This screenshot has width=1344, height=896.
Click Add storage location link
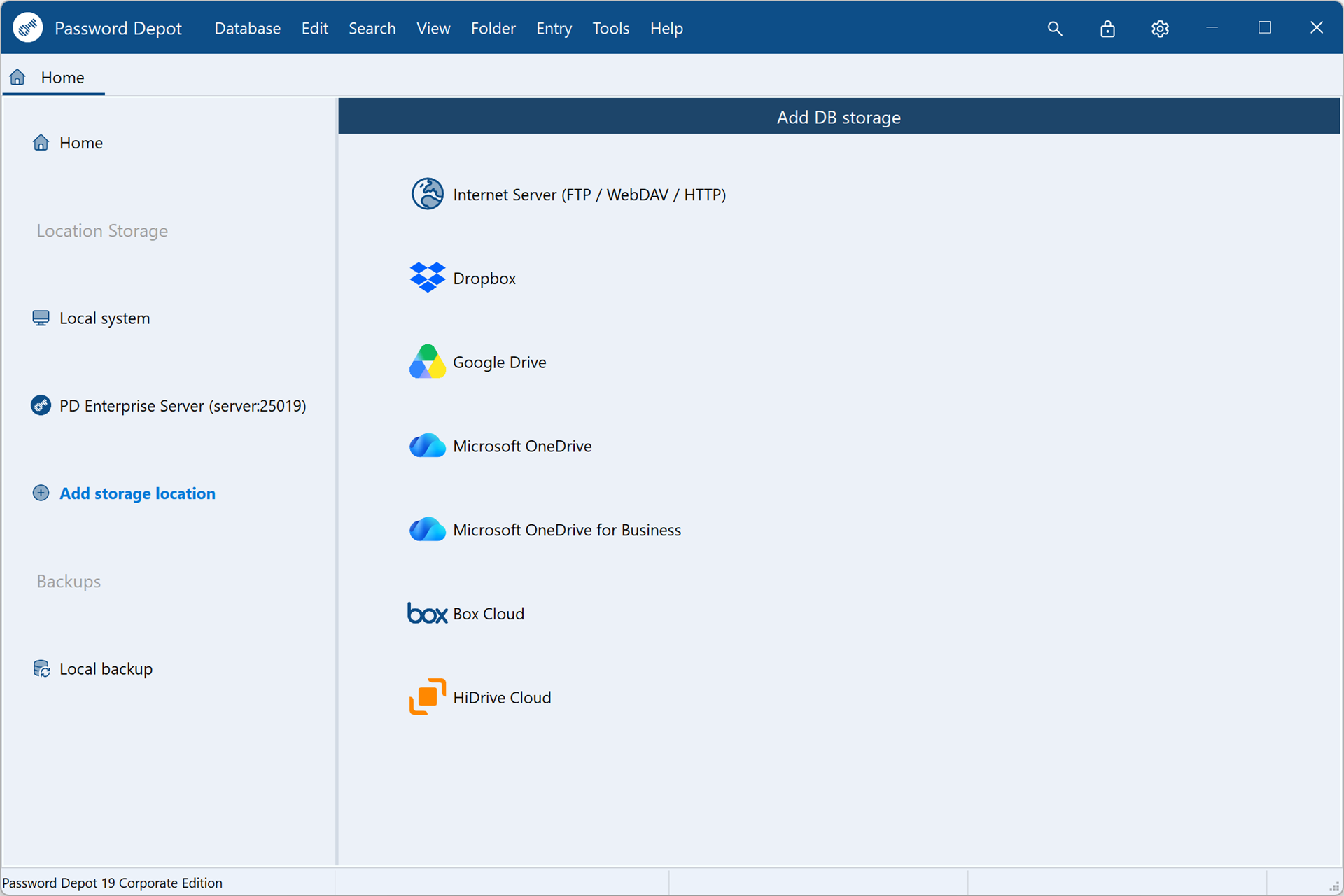click(x=137, y=493)
